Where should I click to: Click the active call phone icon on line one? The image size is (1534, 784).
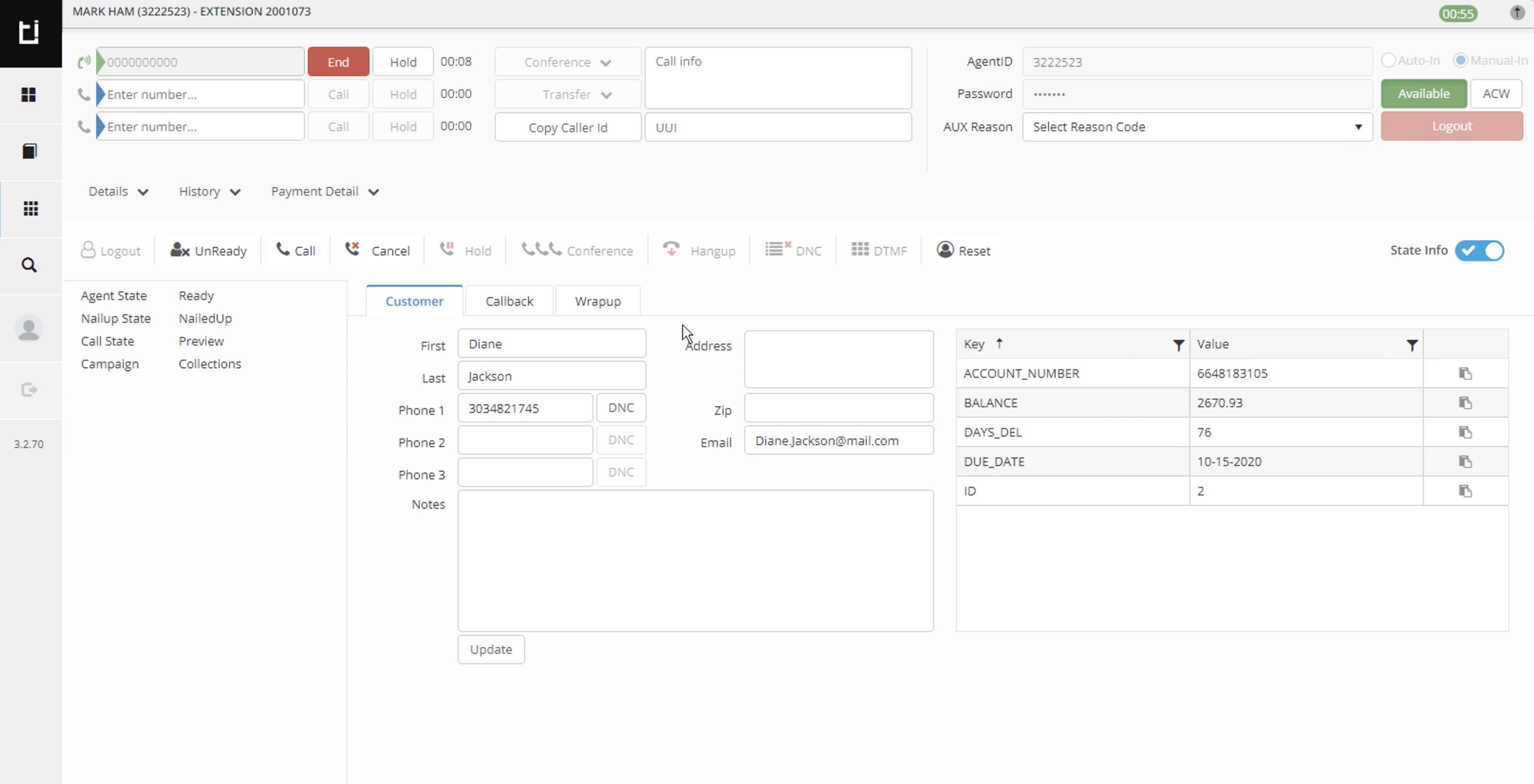click(84, 62)
